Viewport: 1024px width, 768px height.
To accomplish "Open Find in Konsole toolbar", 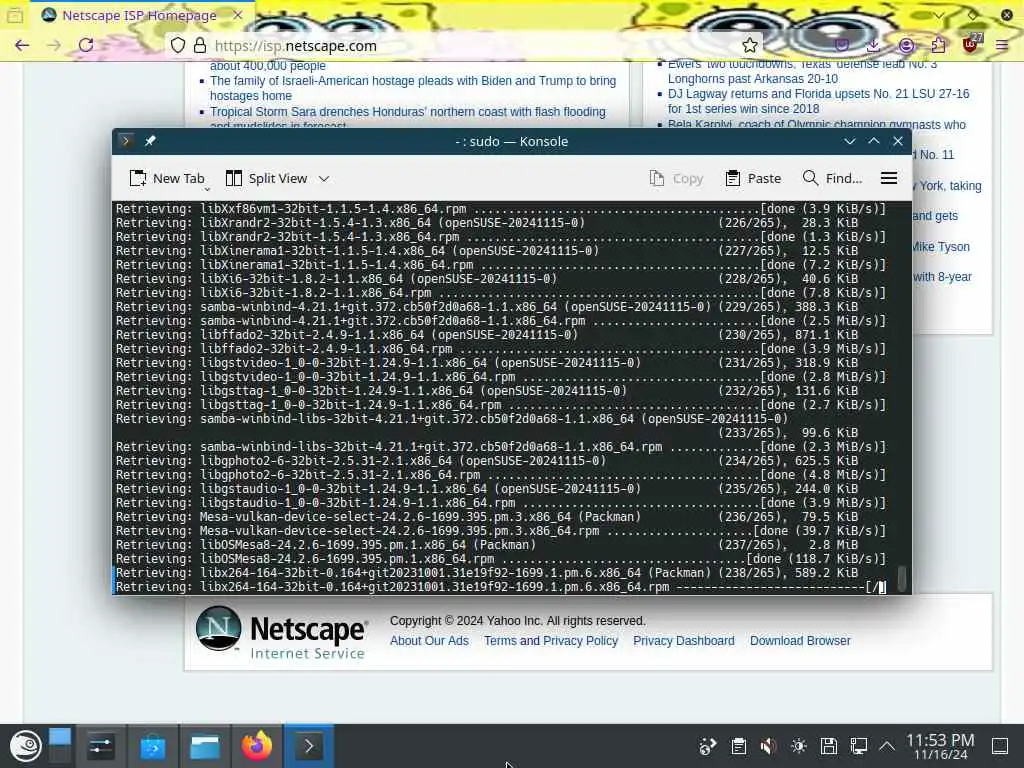I will click(832, 178).
